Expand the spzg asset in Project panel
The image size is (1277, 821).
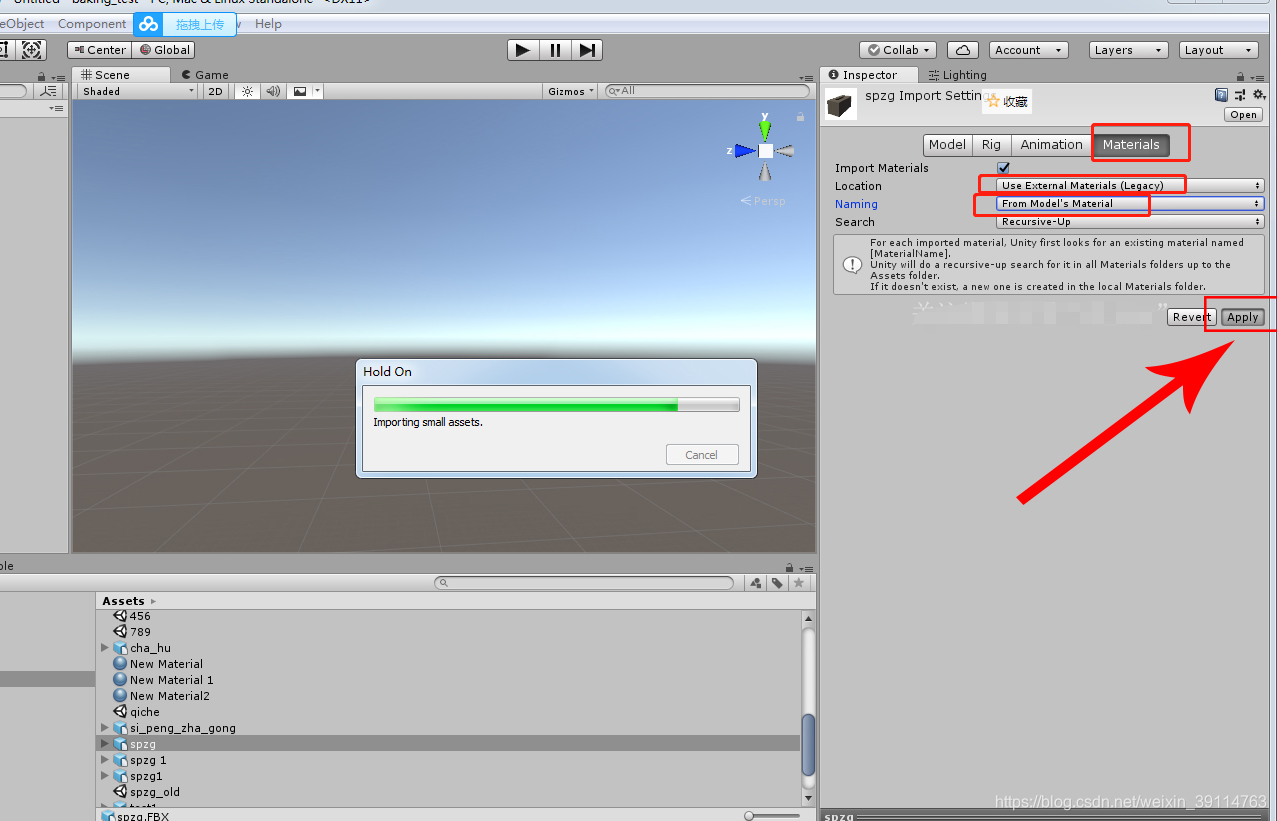105,743
